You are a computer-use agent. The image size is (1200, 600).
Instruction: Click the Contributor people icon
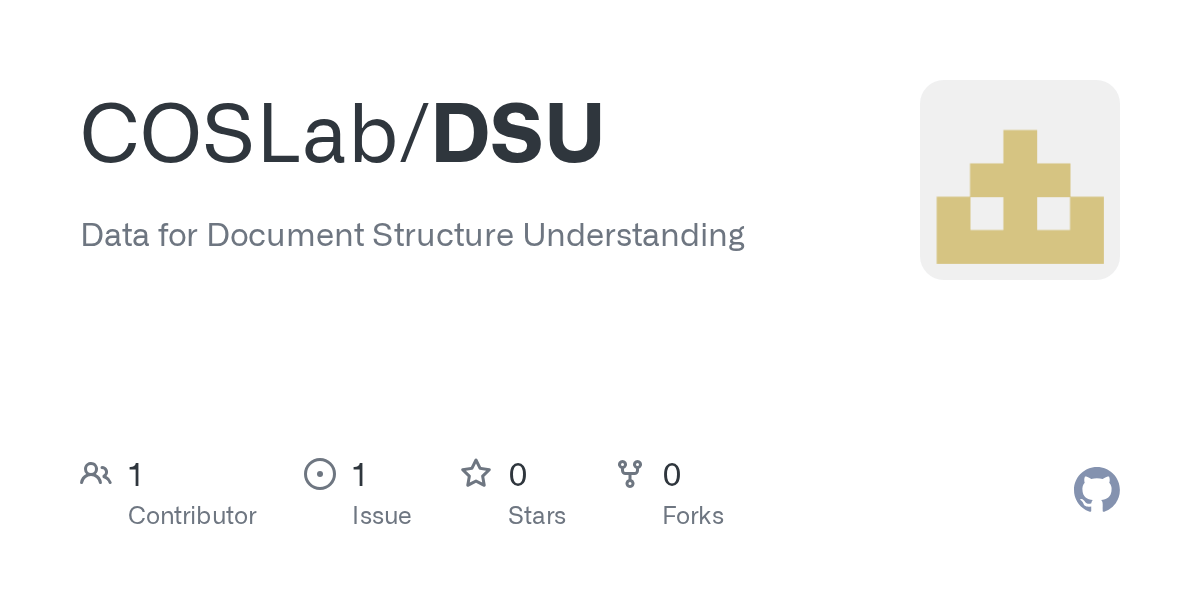[96, 474]
